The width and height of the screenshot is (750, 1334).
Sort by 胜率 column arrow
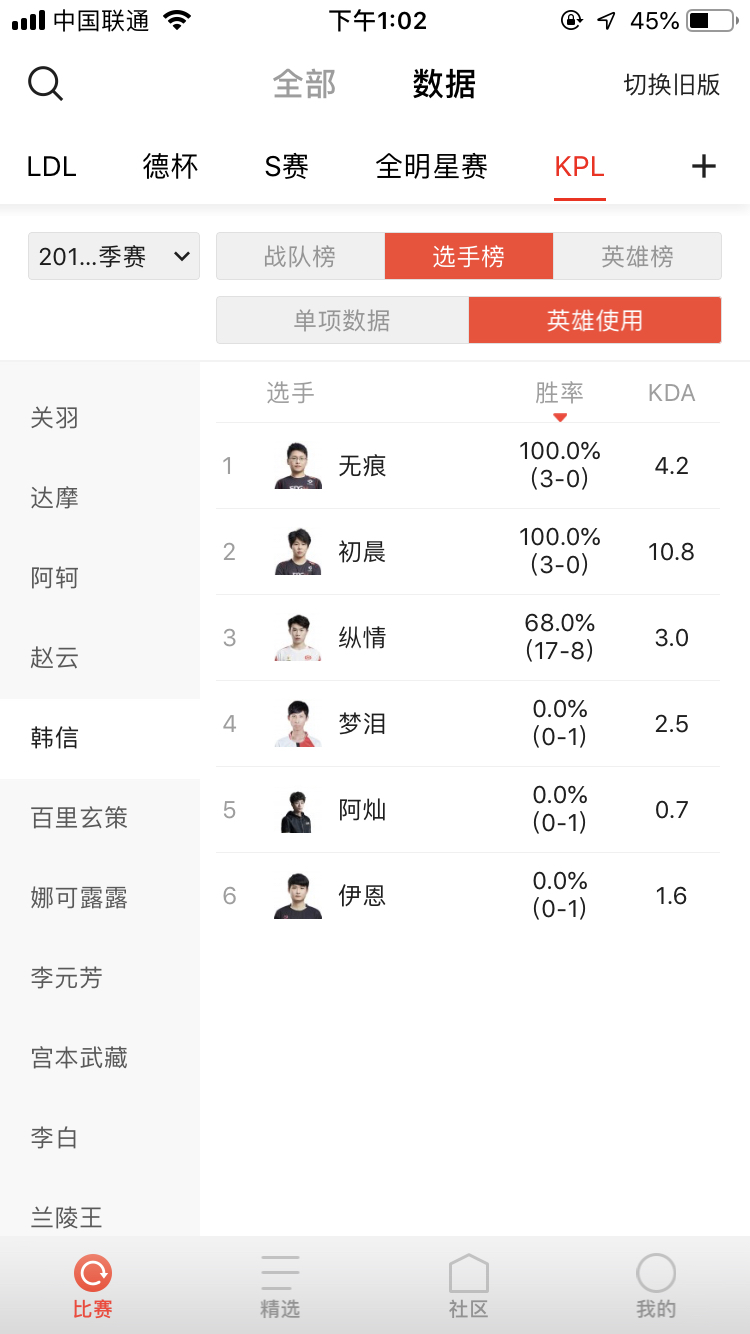pos(560,416)
